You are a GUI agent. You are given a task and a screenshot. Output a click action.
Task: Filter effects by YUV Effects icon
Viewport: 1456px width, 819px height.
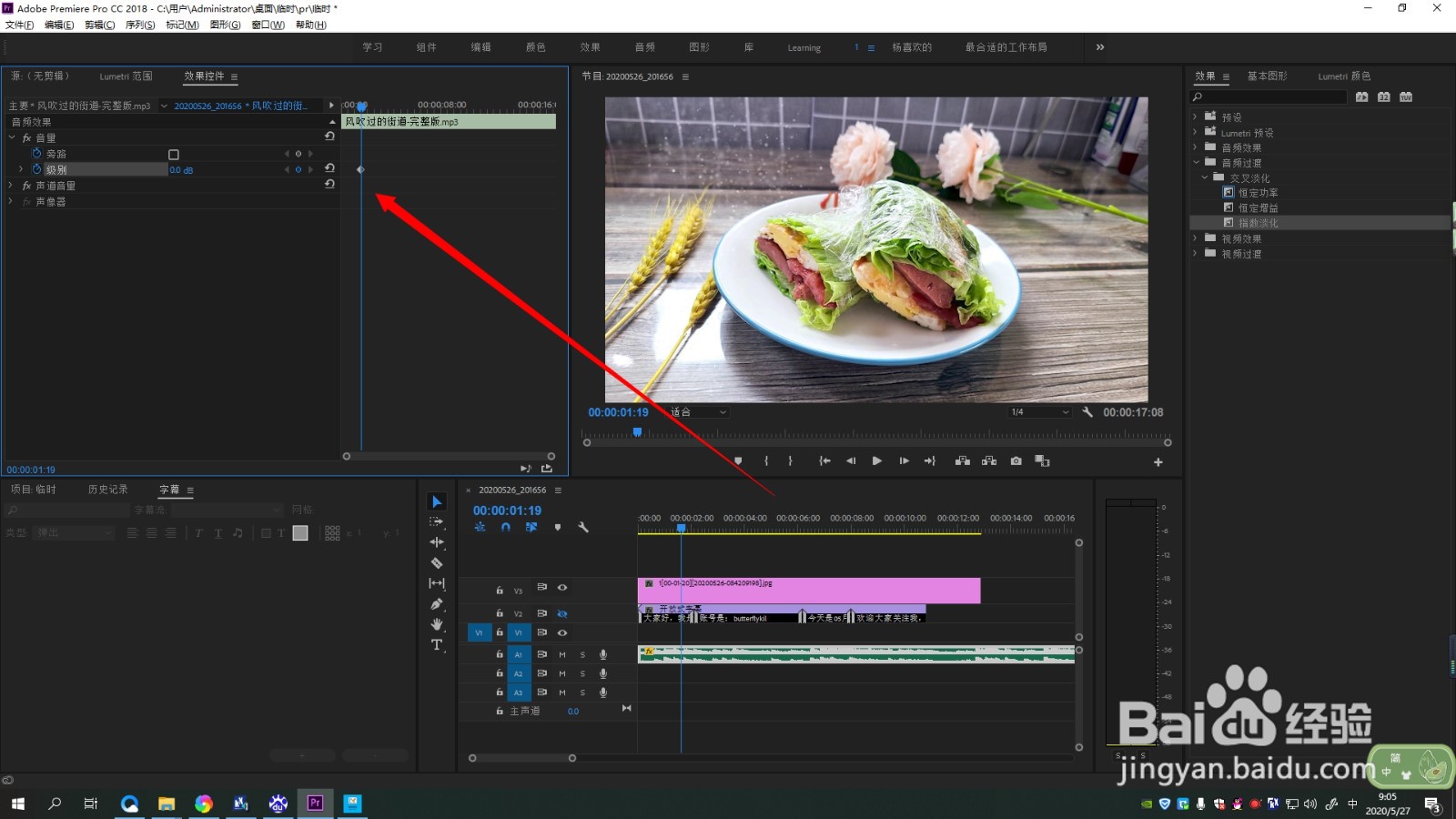click(1406, 96)
